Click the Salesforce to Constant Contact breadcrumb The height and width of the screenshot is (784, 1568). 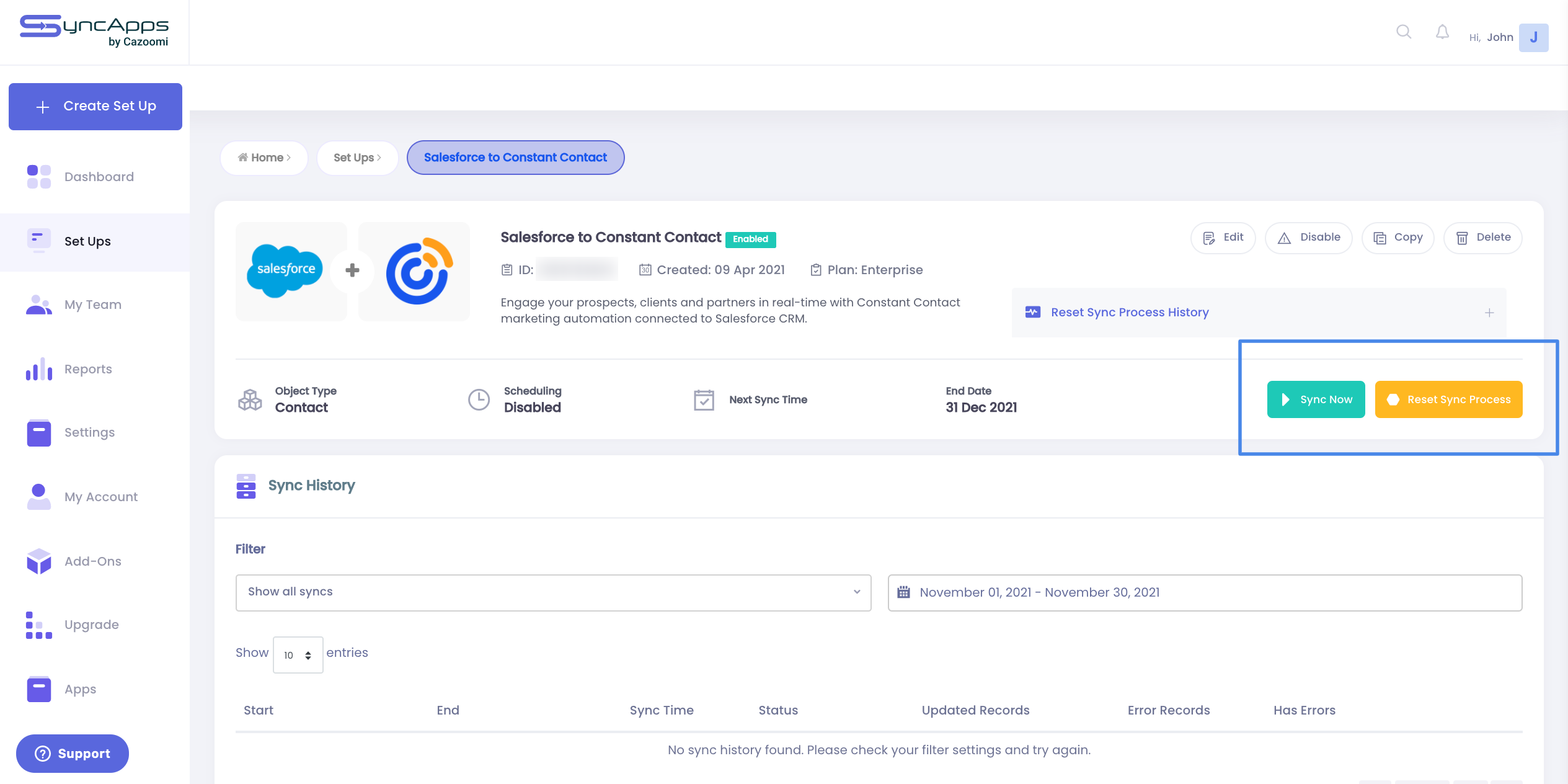(x=515, y=158)
